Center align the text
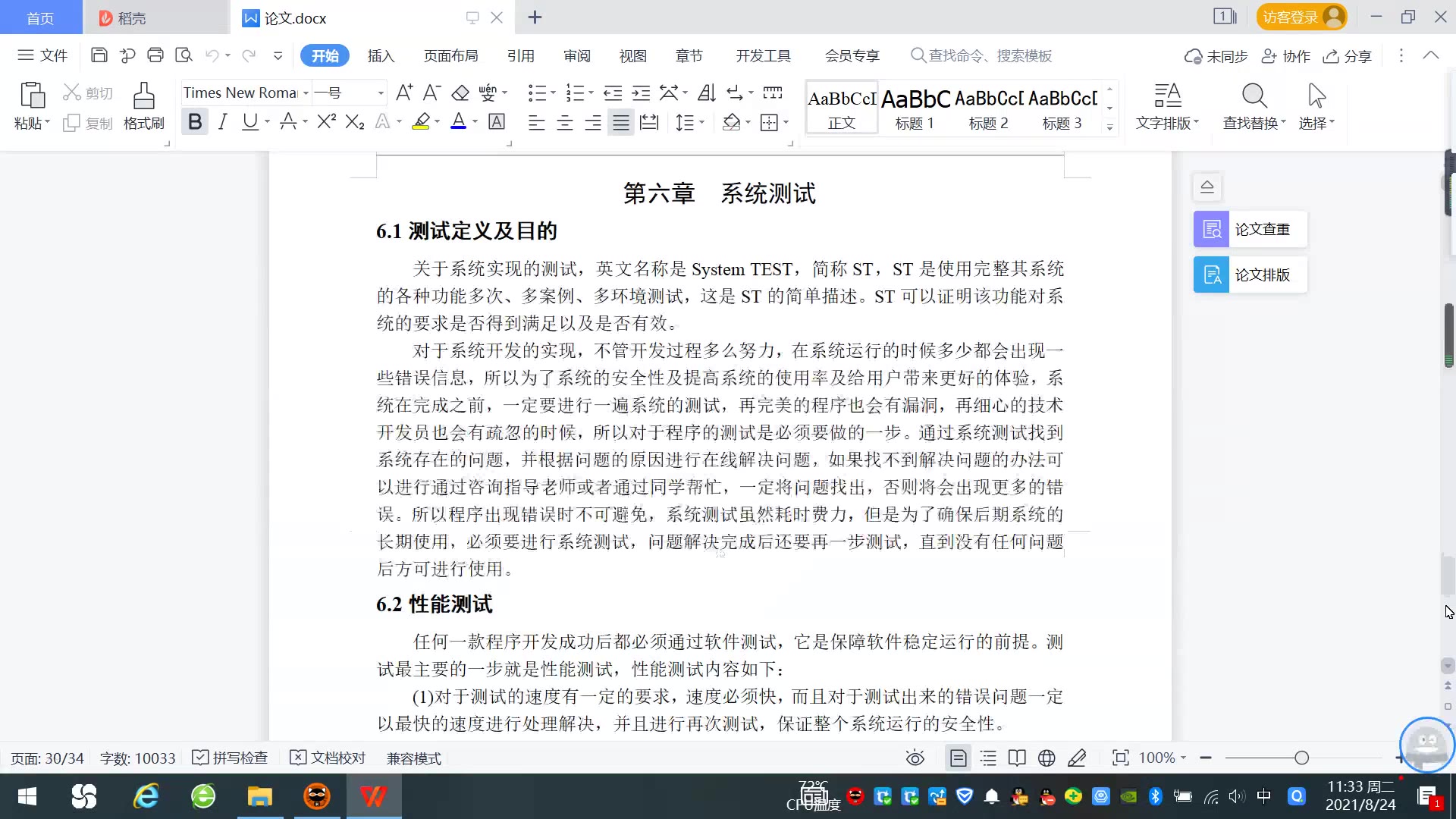 click(x=565, y=122)
